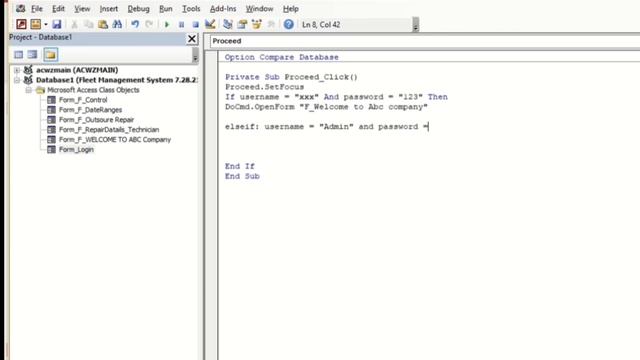Select Form_F_RepairDatails_Technician module
The image size is (640, 360).
point(109,130)
